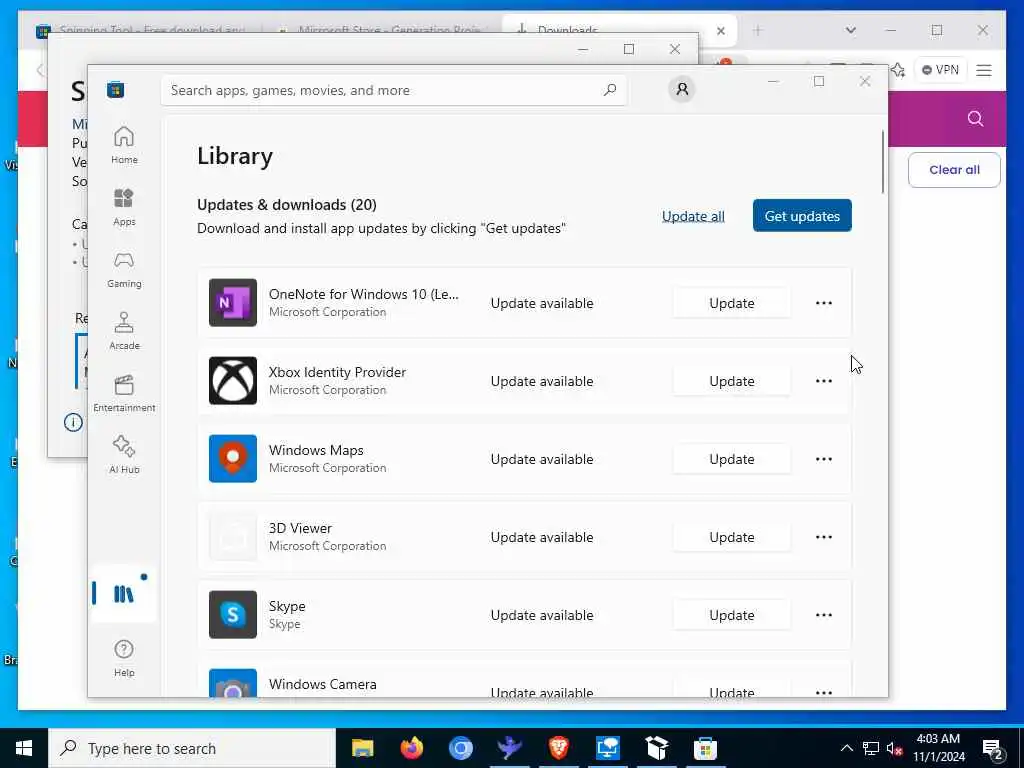The image size is (1024, 768).
Task: Select the Windows Camera app name
Action: [323, 684]
